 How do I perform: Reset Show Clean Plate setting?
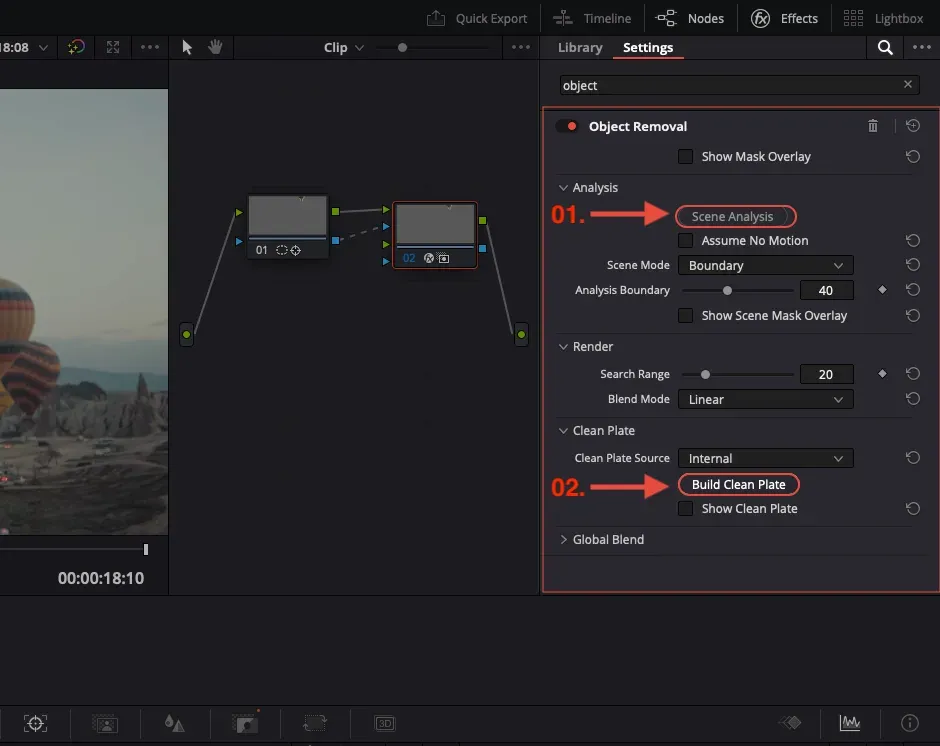[x=912, y=509]
